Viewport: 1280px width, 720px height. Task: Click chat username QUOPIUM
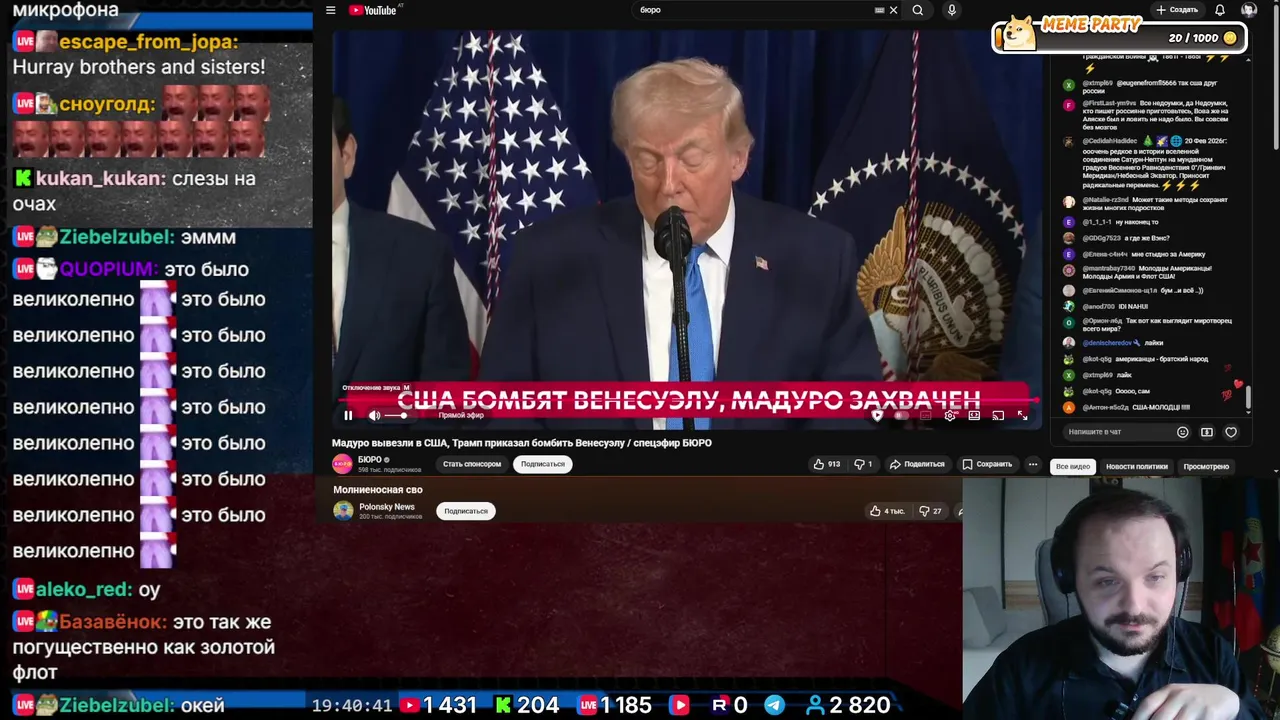click(x=108, y=270)
